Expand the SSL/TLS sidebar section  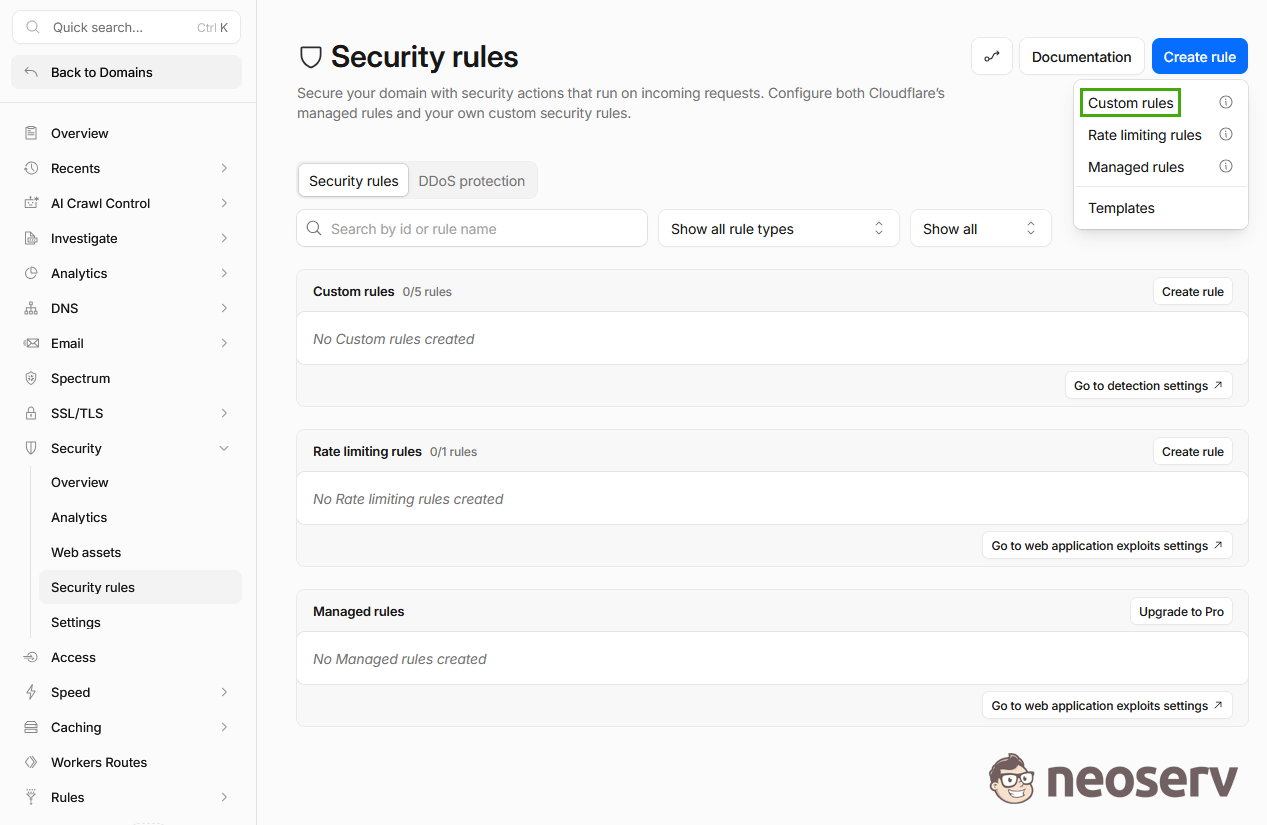[x=224, y=413]
